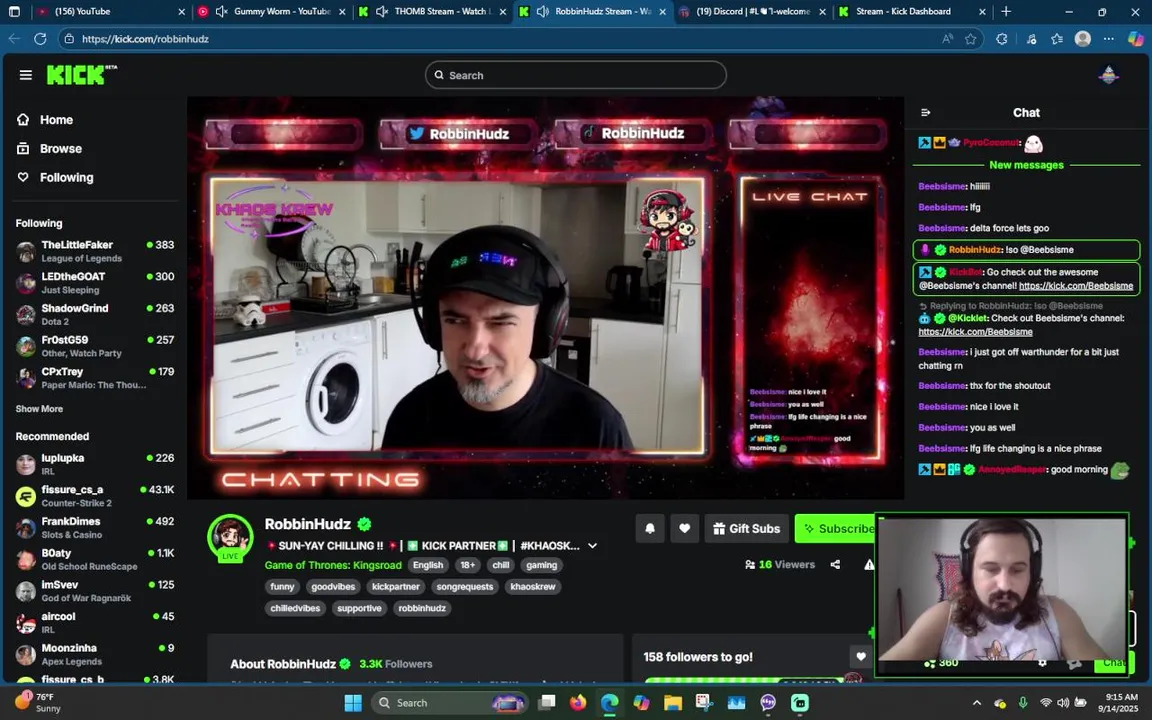1152x720 pixels.
Task: Open the volume control in system tray
Action: tap(1062, 703)
